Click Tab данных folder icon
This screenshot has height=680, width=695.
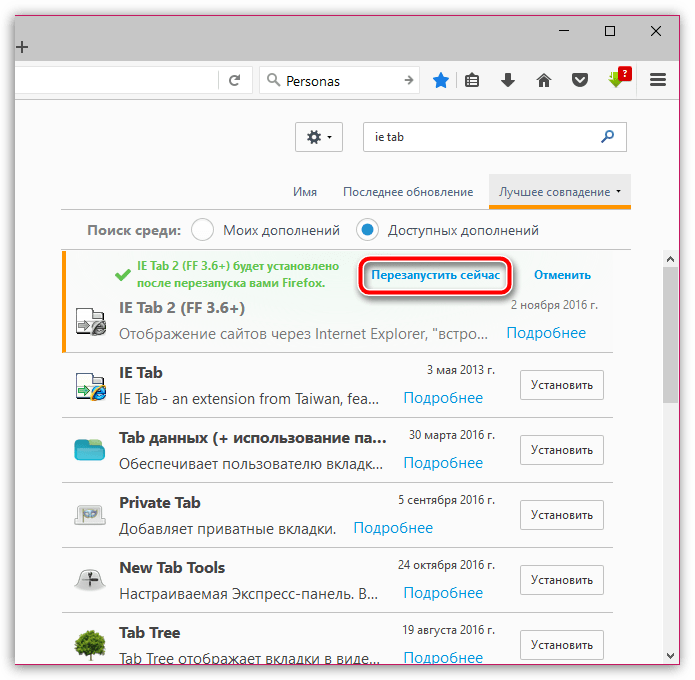[x=90, y=449]
